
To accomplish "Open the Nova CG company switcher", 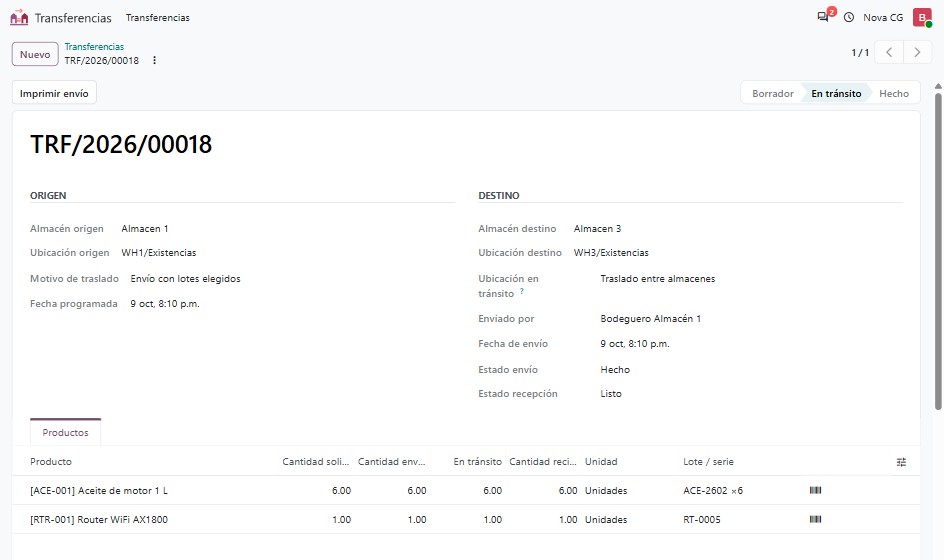I will click(x=883, y=17).
